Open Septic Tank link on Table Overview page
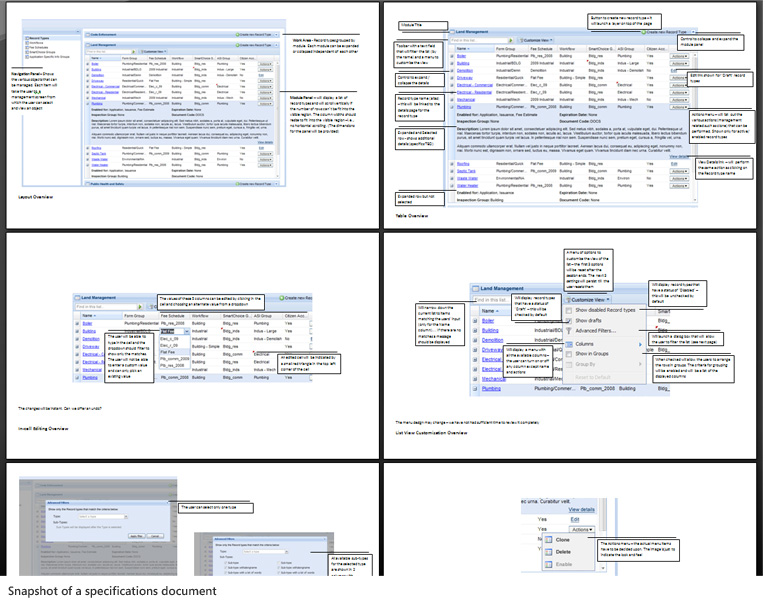765x602 pixels. click(x=466, y=171)
